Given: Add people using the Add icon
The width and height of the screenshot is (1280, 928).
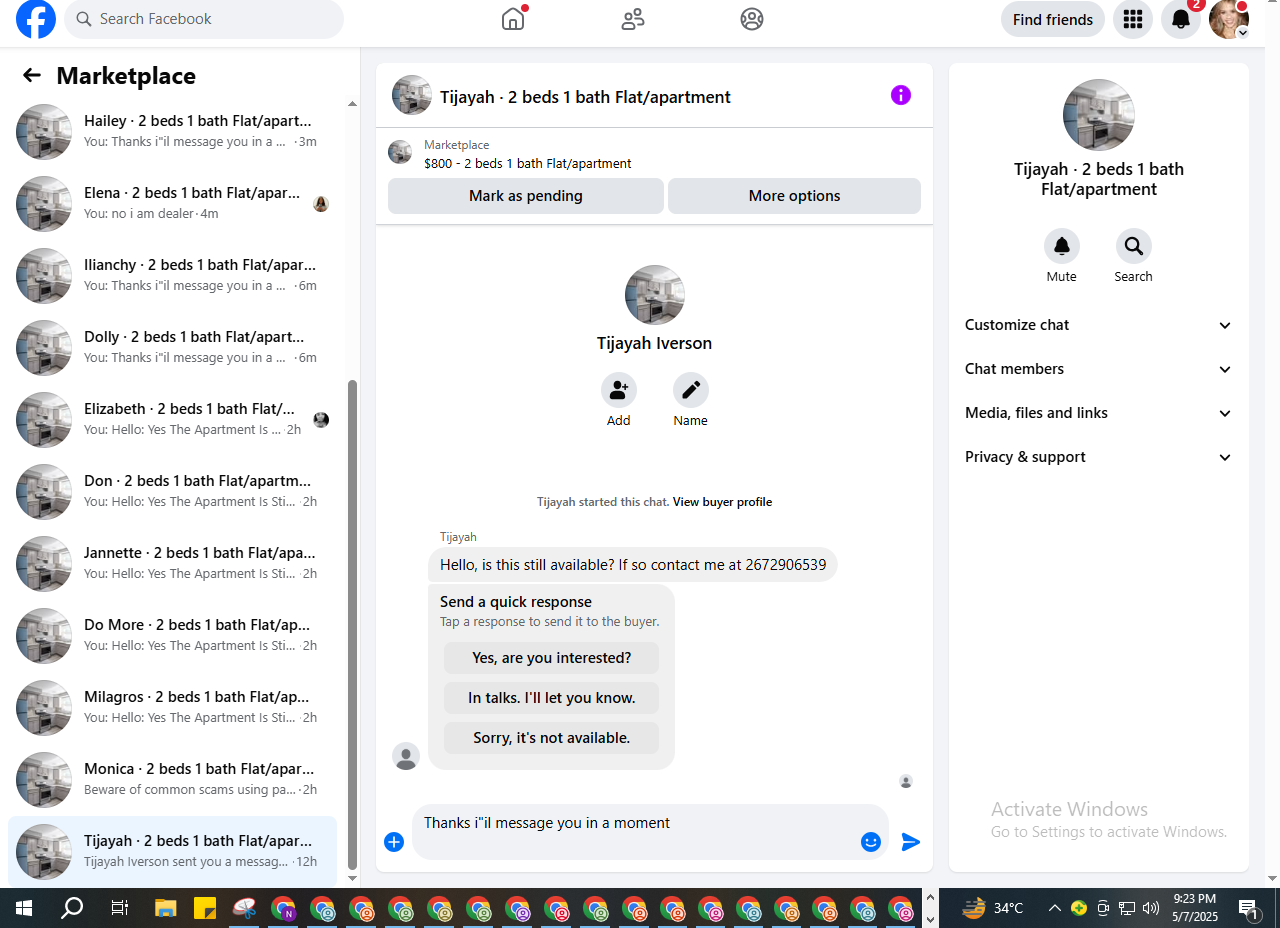Looking at the screenshot, I should [x=619, y=390].
